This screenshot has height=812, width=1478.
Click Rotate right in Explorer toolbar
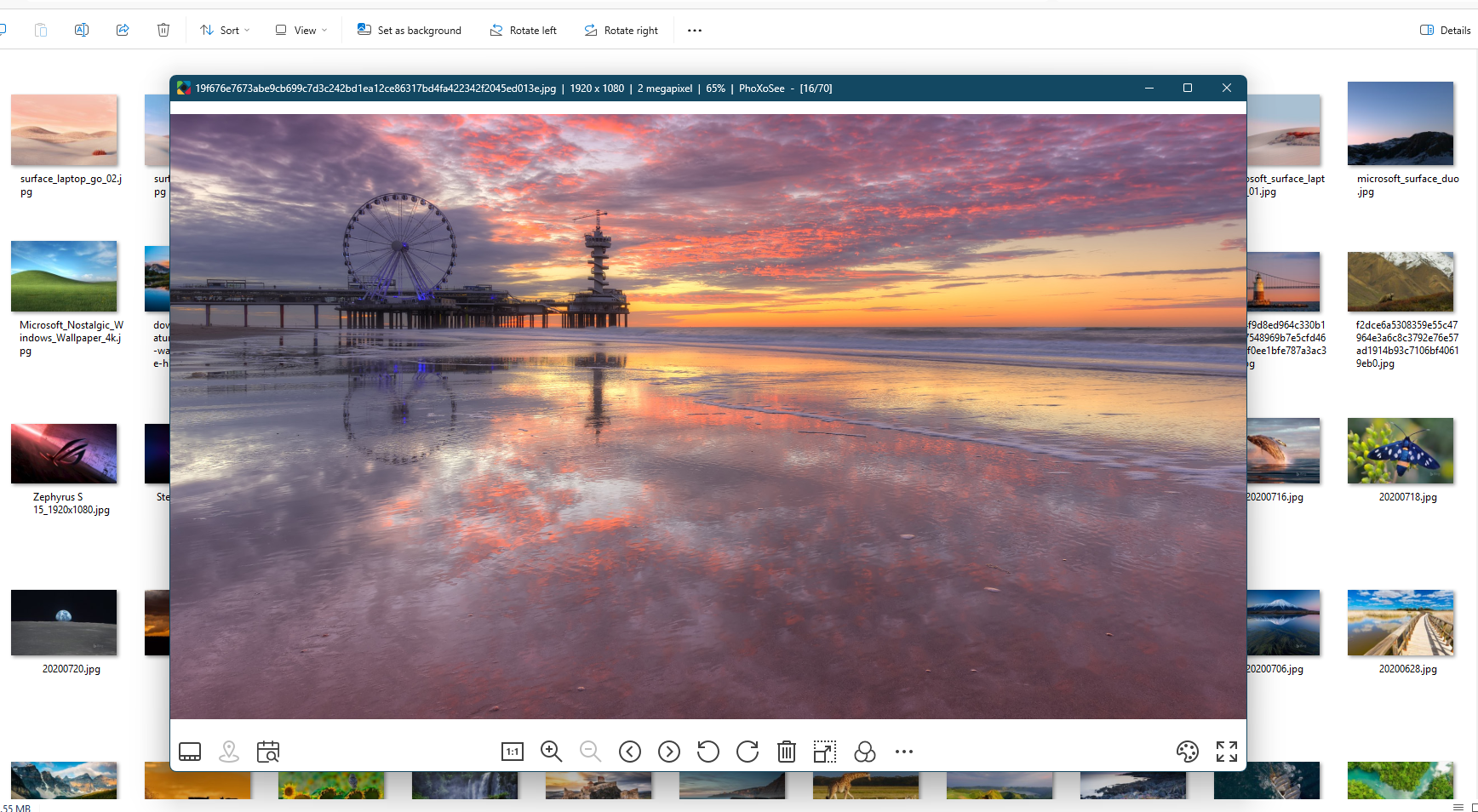point(622,31)
